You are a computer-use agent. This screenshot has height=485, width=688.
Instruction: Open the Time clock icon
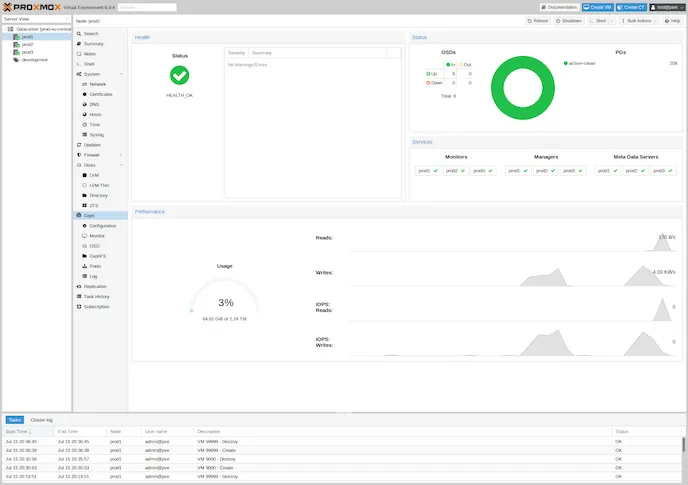point(85,125)
